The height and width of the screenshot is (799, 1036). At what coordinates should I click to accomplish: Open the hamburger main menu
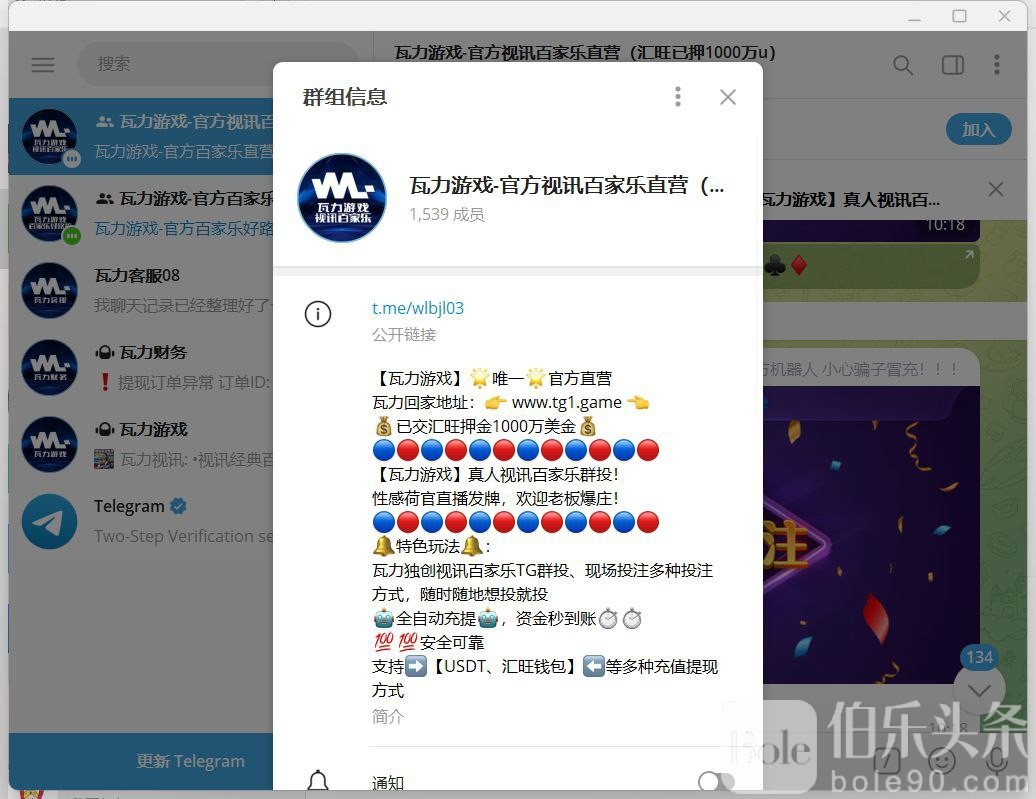[x=42, y=65]
